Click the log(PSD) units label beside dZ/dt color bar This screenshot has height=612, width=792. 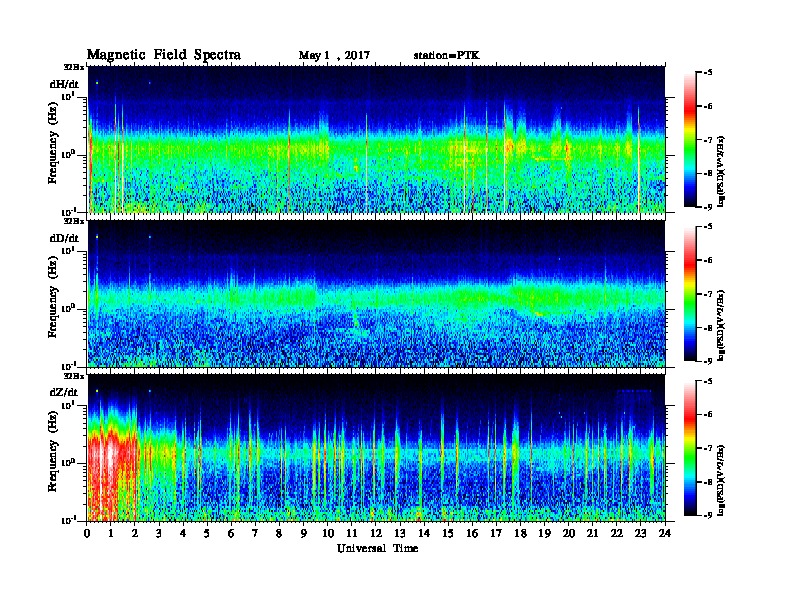722,480
